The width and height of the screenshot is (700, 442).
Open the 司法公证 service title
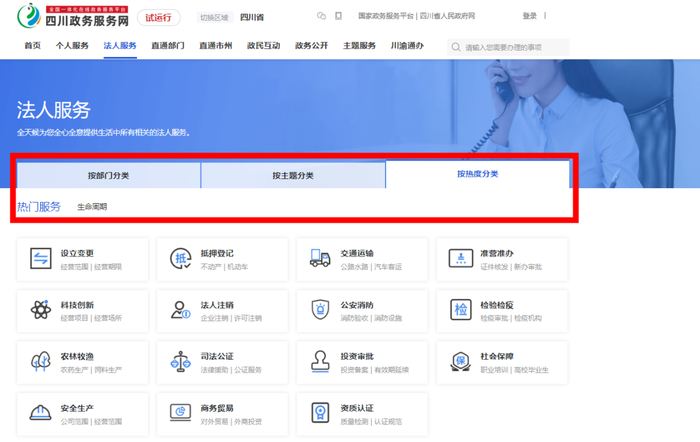coord(217,356)
